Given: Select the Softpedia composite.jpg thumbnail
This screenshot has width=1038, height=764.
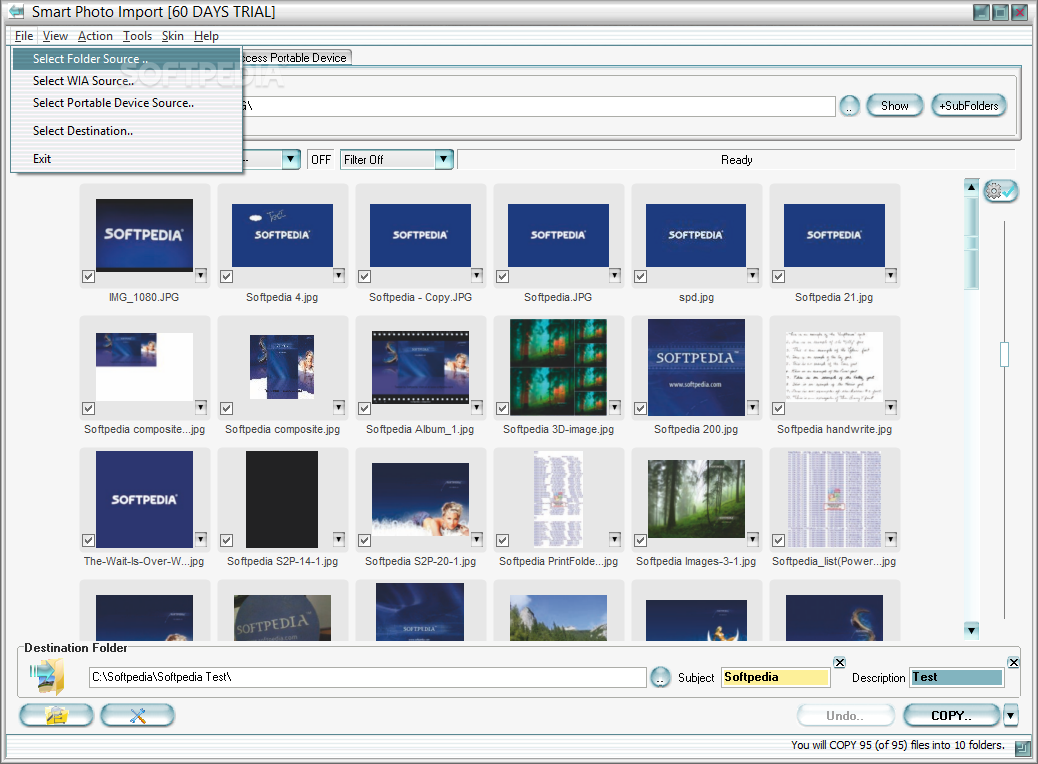Looking at the screenshot, I should tap(282, 367).
